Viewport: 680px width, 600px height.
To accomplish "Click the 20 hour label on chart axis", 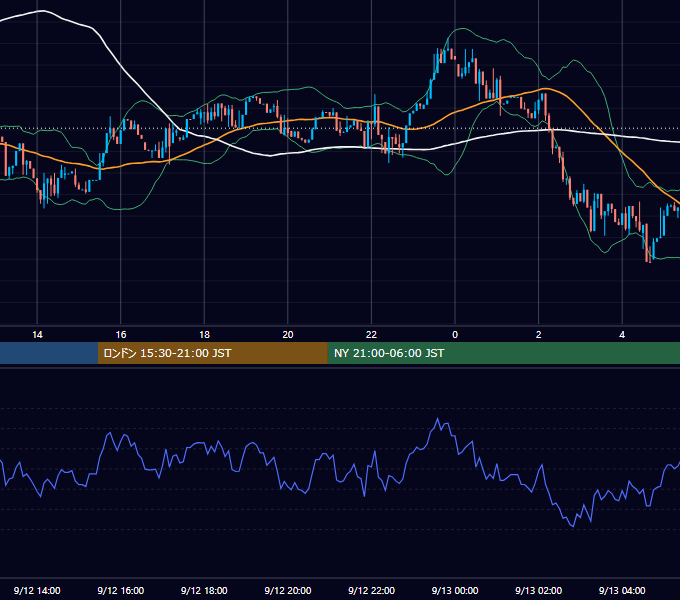I will (288, 335).
